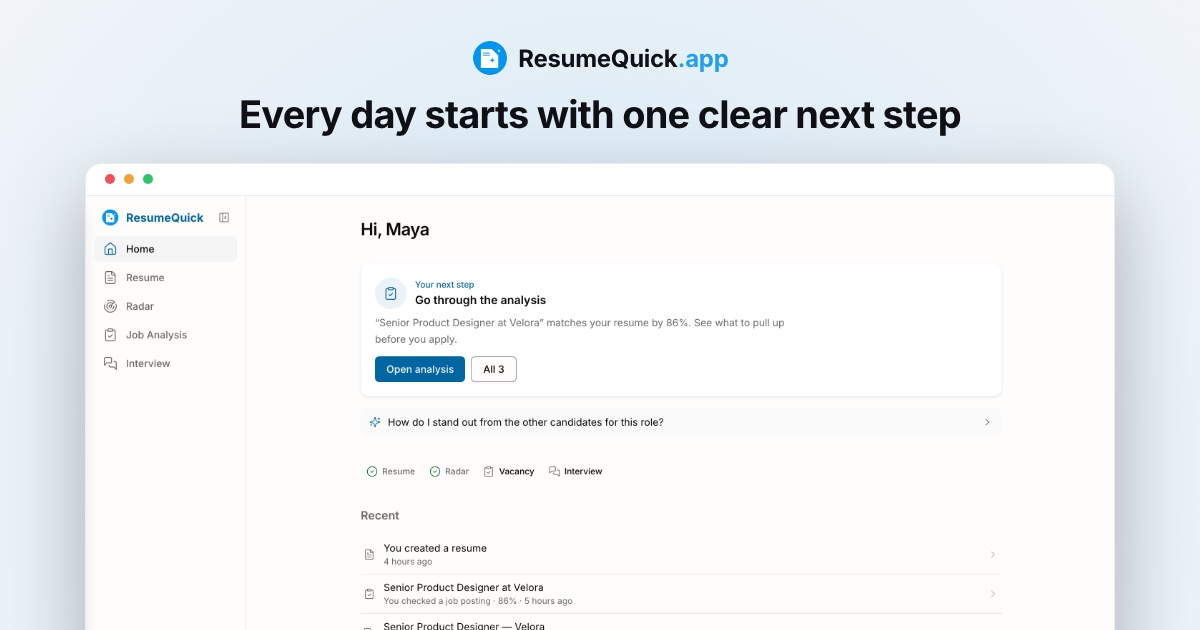
Task: Click the clipboard icon next to Vacancy step
Action: pyautogui.click(x=489, y=471)
